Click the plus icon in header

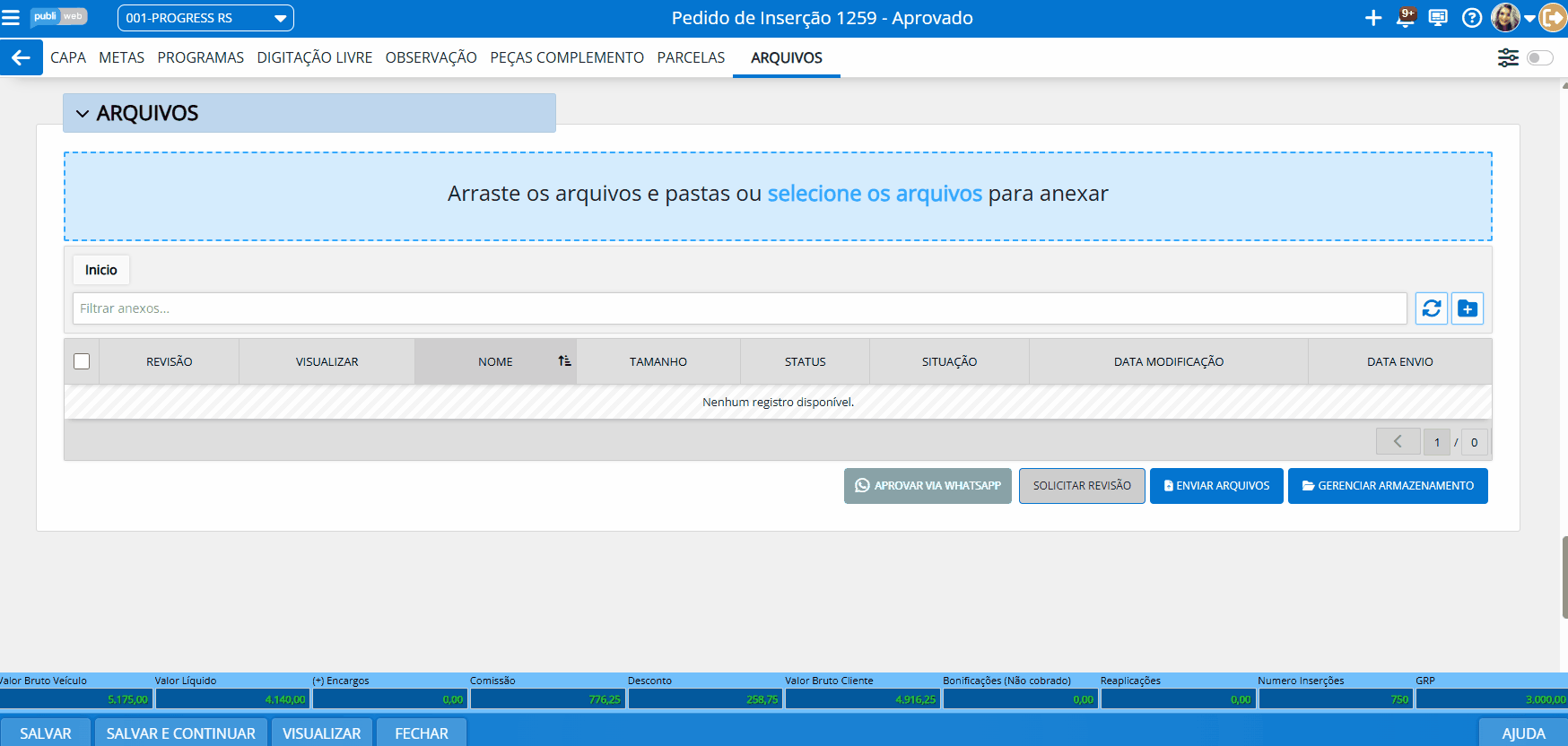[1372, 18]
